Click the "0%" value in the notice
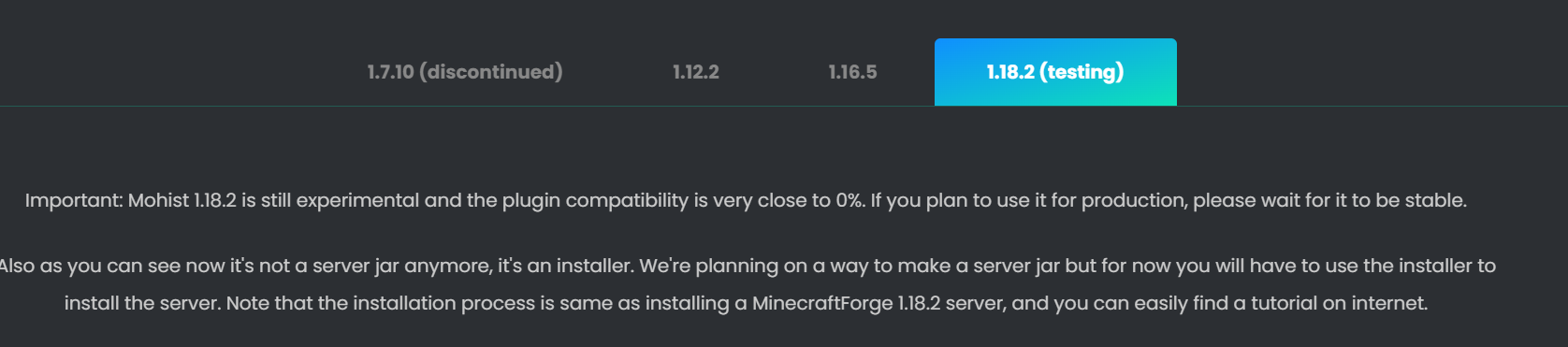The image size is (1568, 347). [849, 200]
